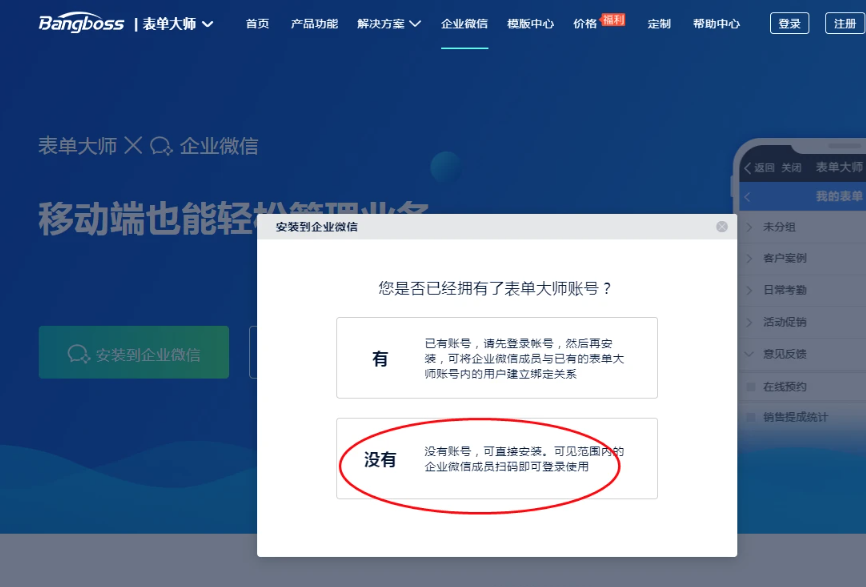Click the chat icon on 安装到企业微信 button
Screen dimensions: 866x587
point(79,354)
